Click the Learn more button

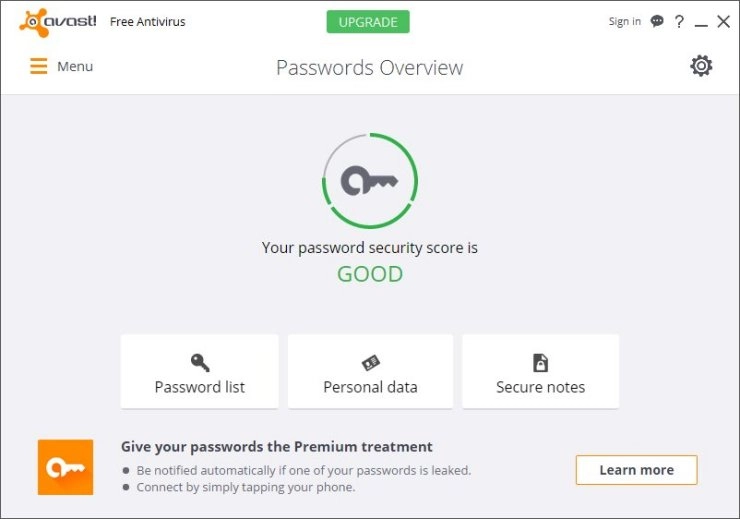pyautogui.click(x=637, y=470)
